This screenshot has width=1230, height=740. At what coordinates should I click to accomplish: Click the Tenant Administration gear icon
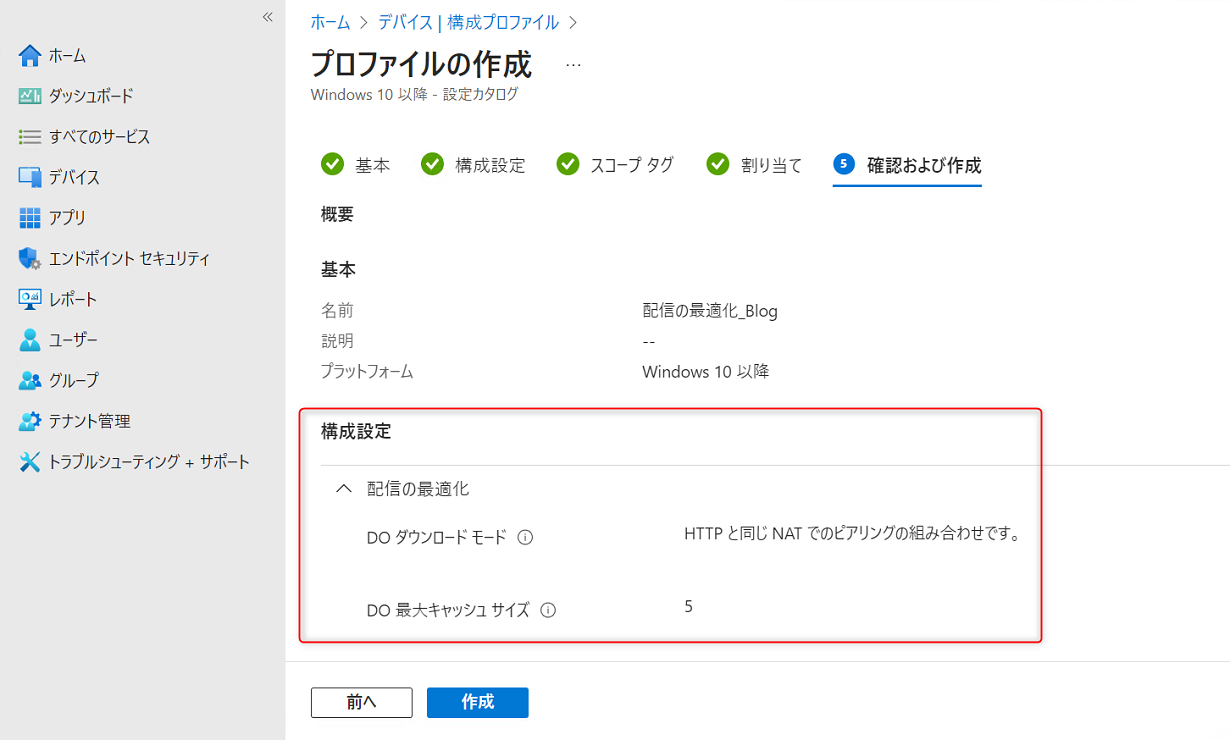[x=30, y=421]
